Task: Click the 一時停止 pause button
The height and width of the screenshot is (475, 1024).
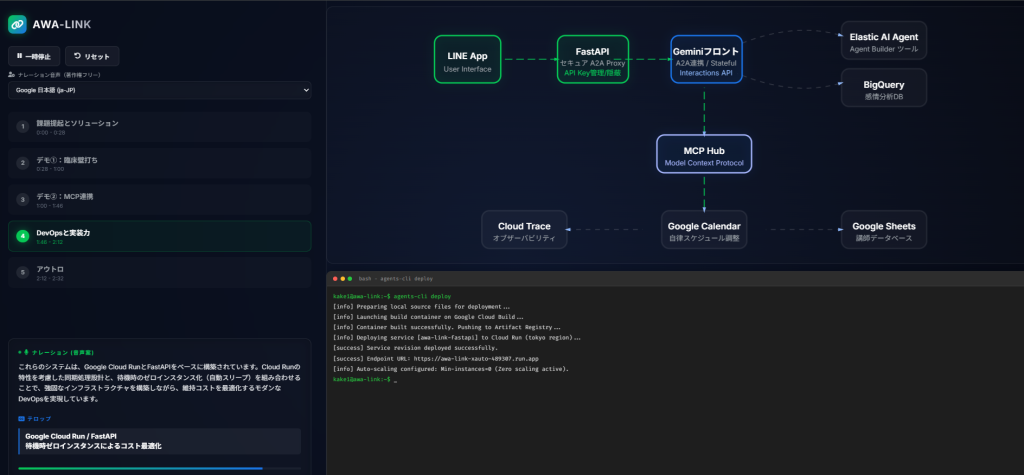Action: (x=34, y=56)
